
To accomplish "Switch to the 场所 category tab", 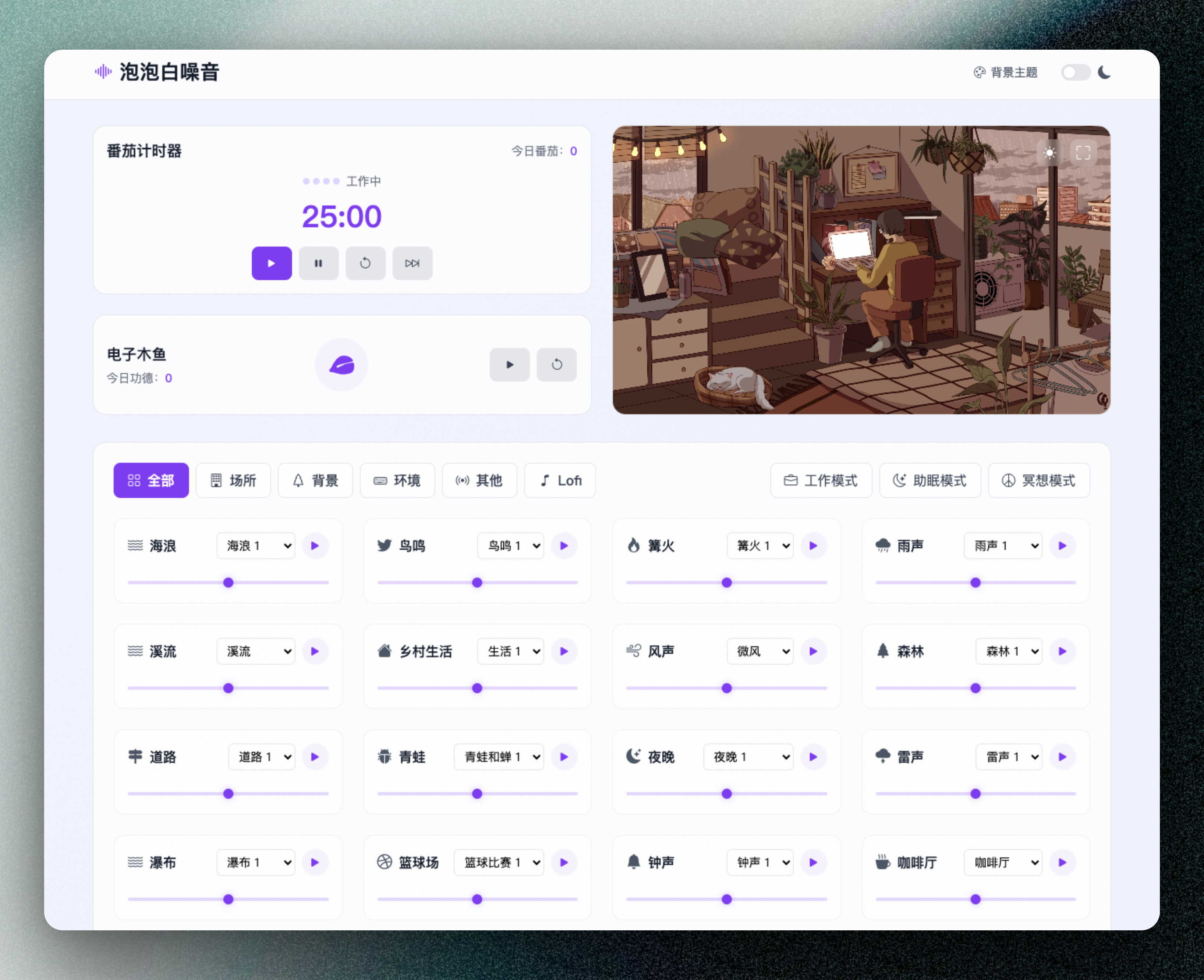I will [x=233, y=480].
